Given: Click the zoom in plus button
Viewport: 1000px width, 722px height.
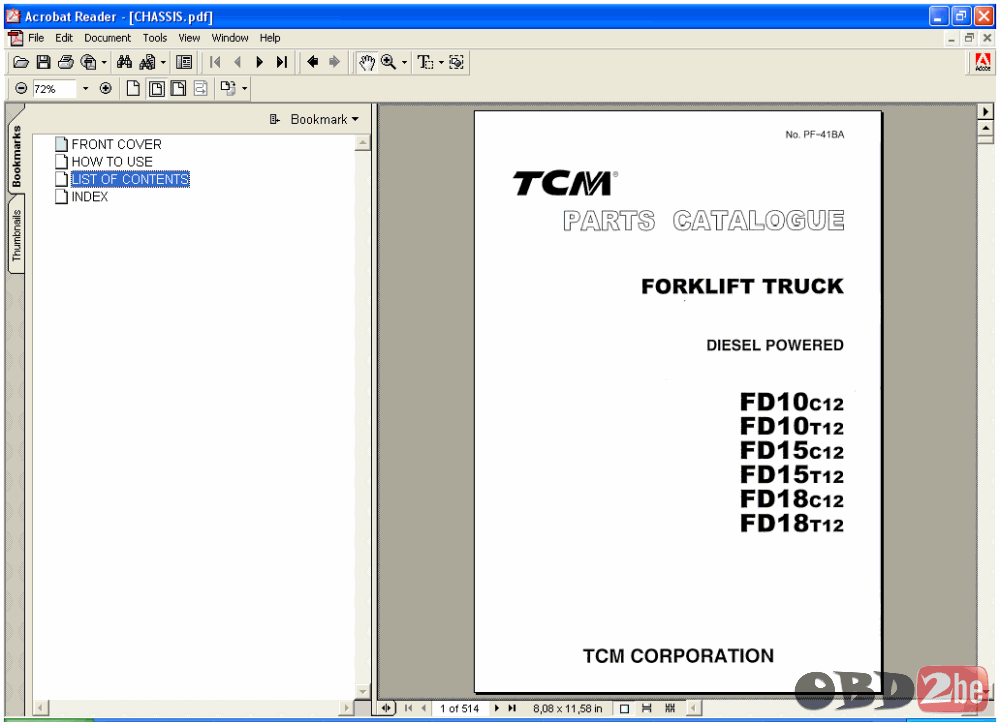Looking at the screenshot, I should [x=106, y=88].
